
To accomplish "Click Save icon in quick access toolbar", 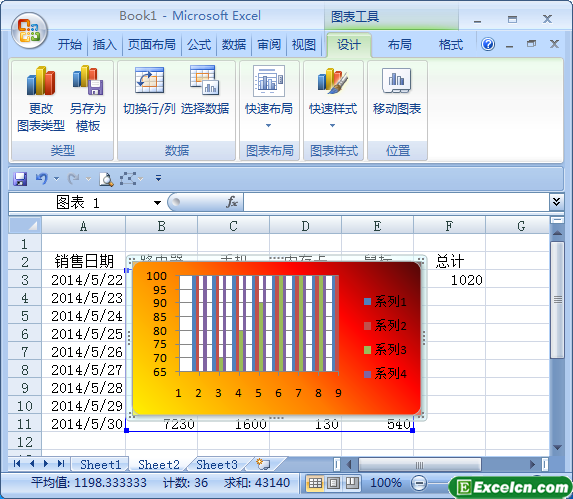I will [20, 179].
